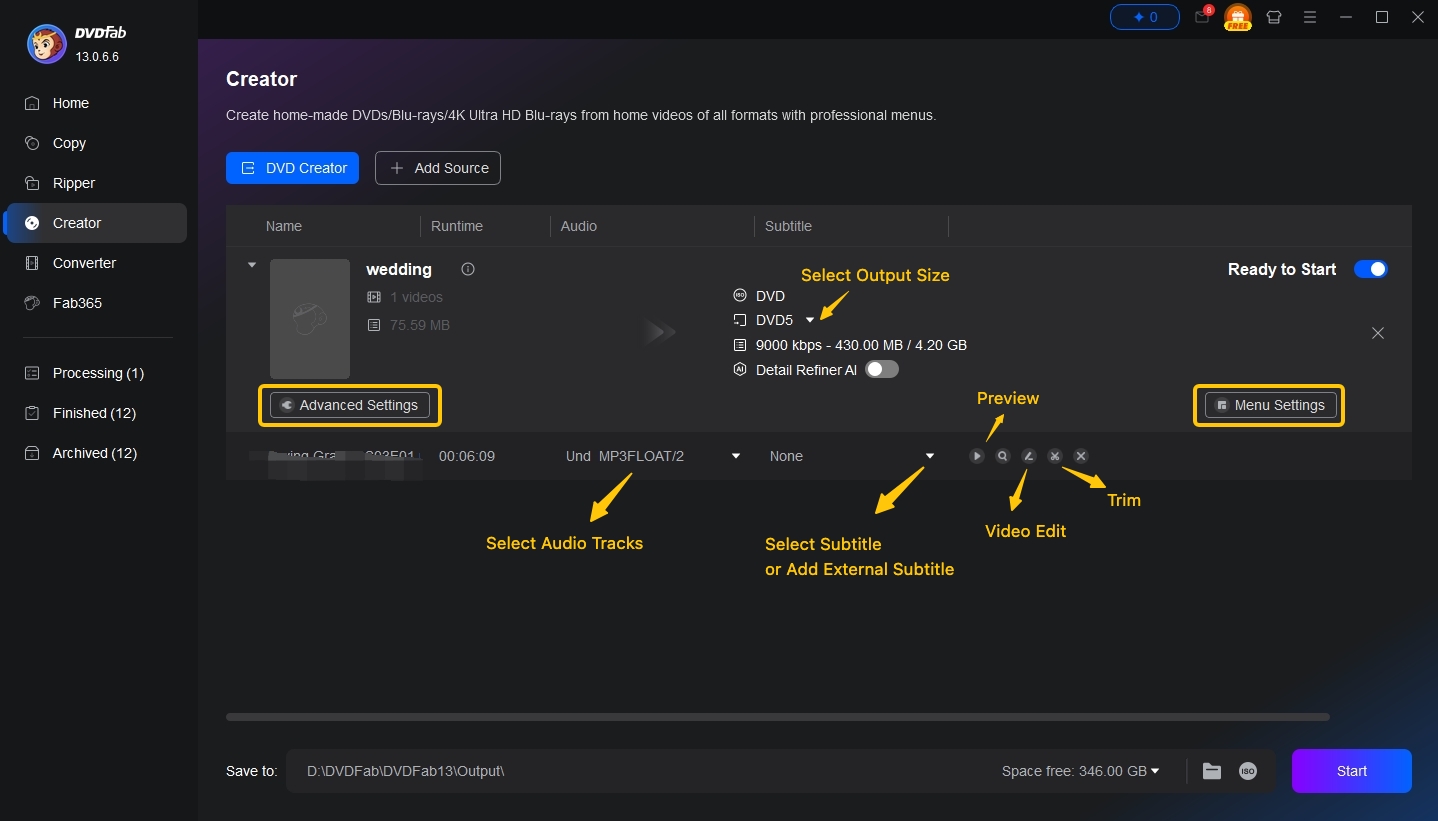Screen dimensions: 1438x821
Task: Open Menu Settings
Action: tap(1270, 405)
